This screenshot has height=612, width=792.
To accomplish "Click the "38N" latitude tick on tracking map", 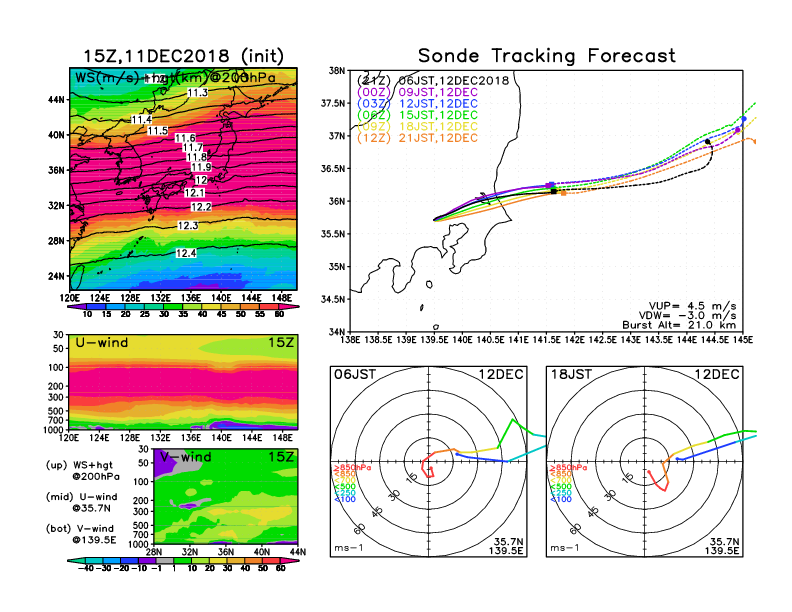I will point(337,71).
